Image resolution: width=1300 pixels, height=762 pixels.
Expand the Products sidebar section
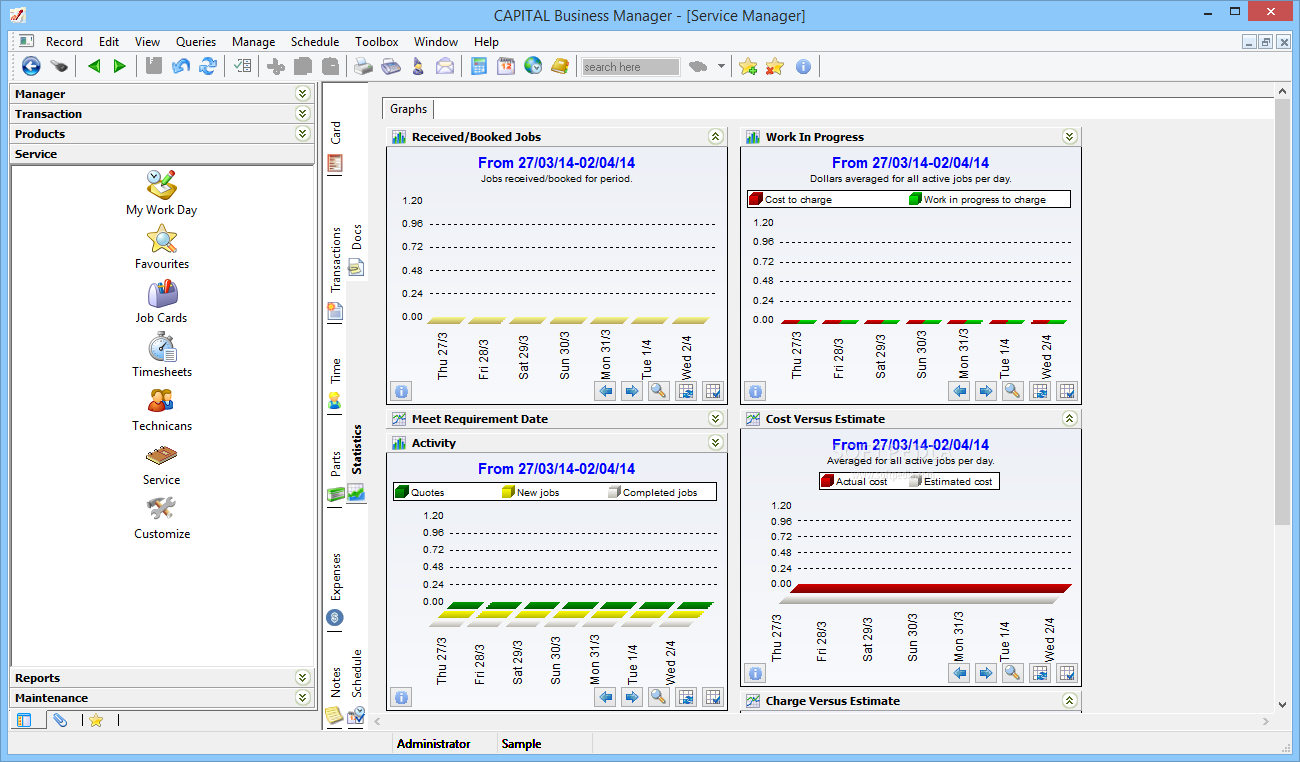click(x=302, y=133)
